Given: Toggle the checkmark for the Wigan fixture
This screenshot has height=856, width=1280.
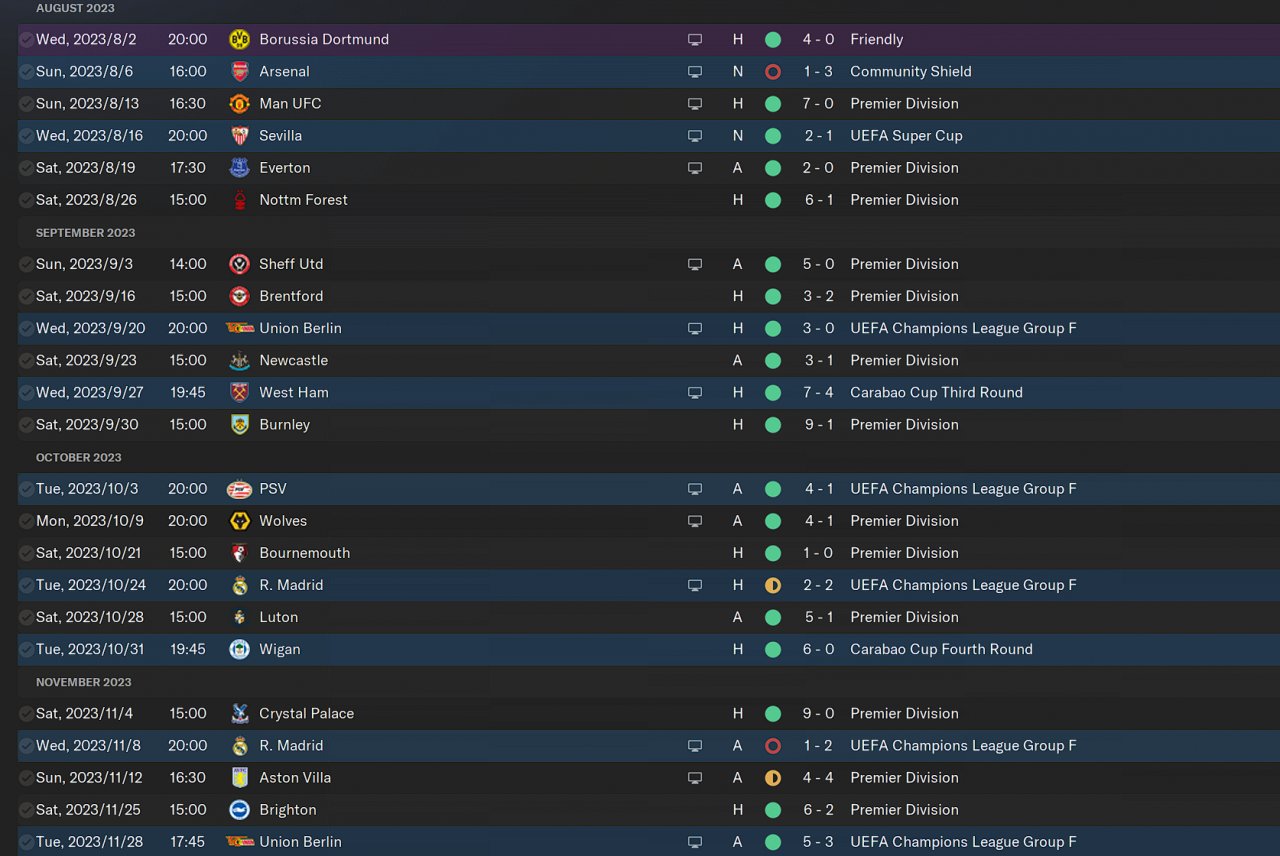Looking at the screenshot, I should pyautogui.click(x=26, y=650).
